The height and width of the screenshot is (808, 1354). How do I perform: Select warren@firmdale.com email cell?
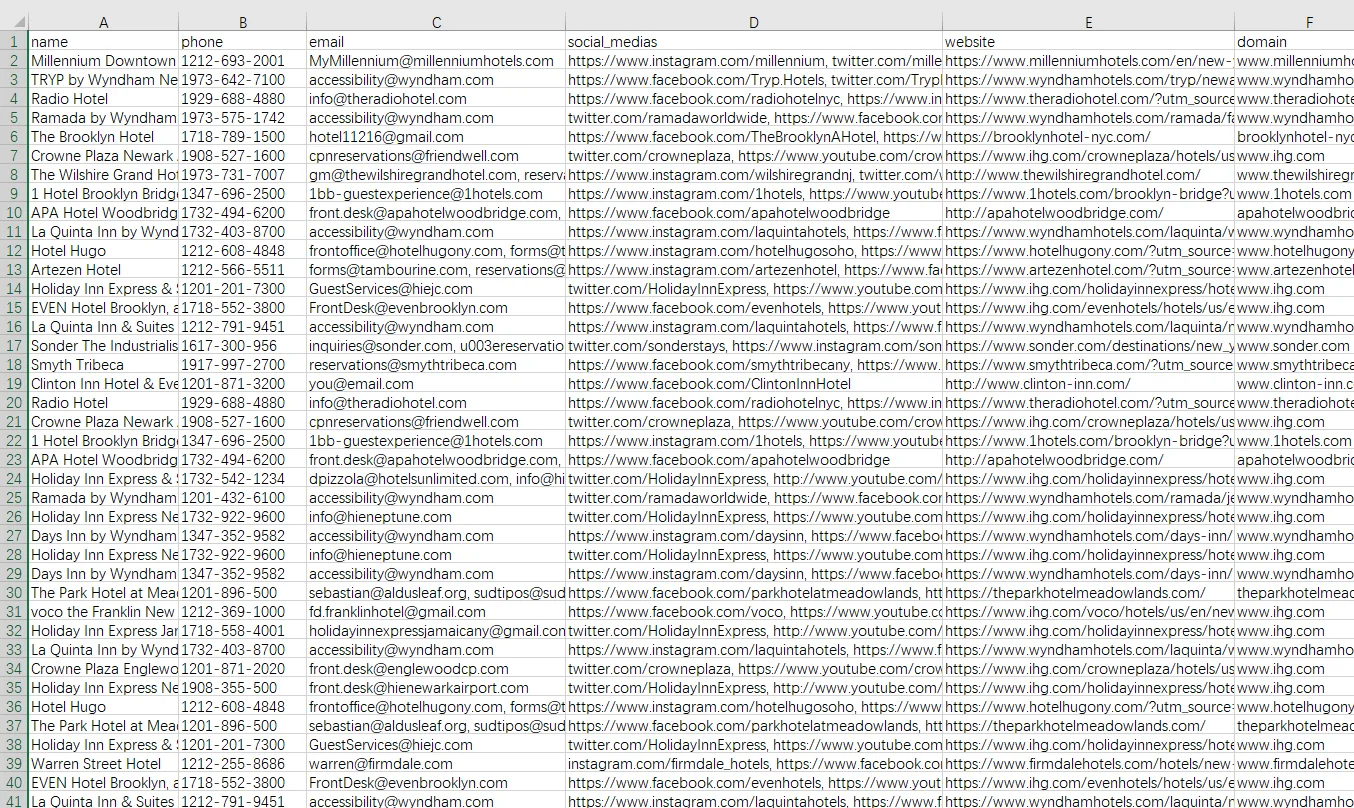coord(436,764)
